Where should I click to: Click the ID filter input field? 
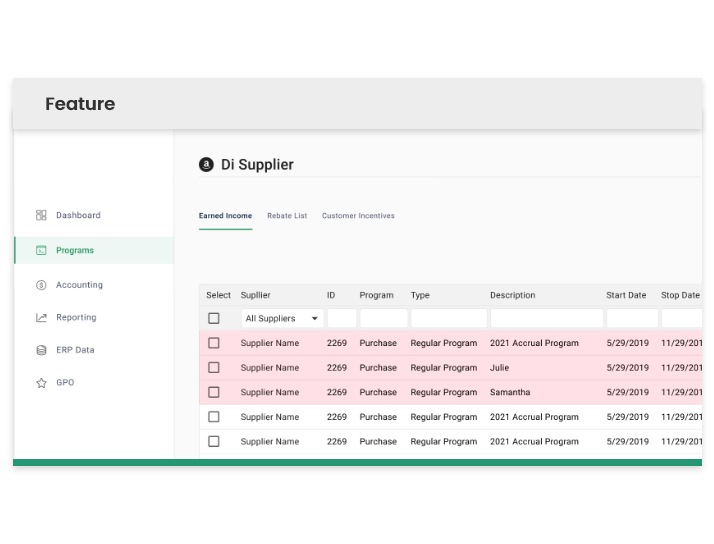[x=341, y=318]
